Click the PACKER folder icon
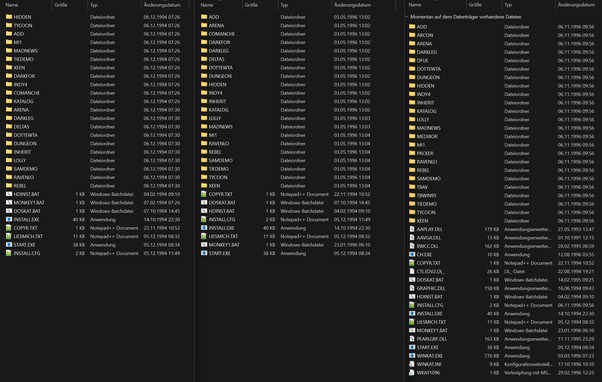 pyautogui.click(x=412, y=153)
